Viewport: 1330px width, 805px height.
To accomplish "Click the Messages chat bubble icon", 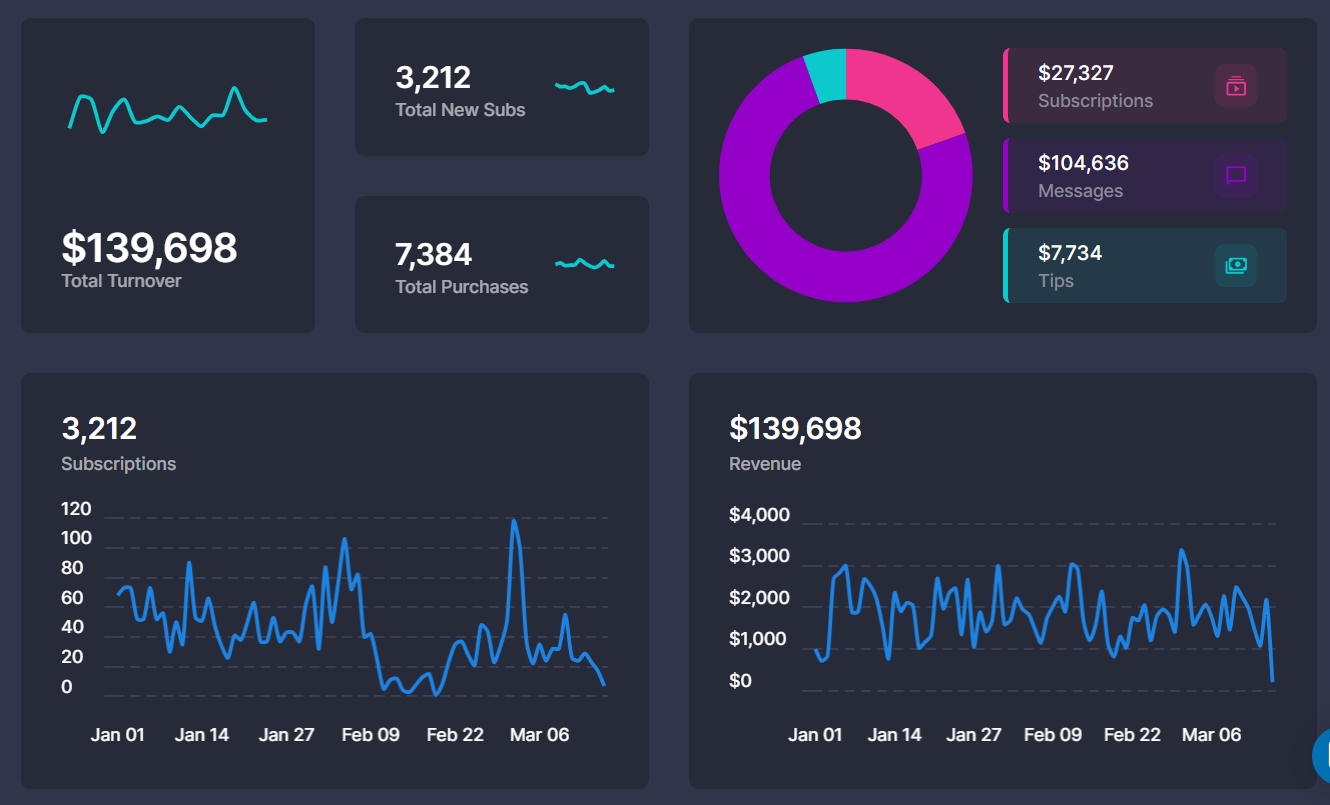I will [1236, 176].
